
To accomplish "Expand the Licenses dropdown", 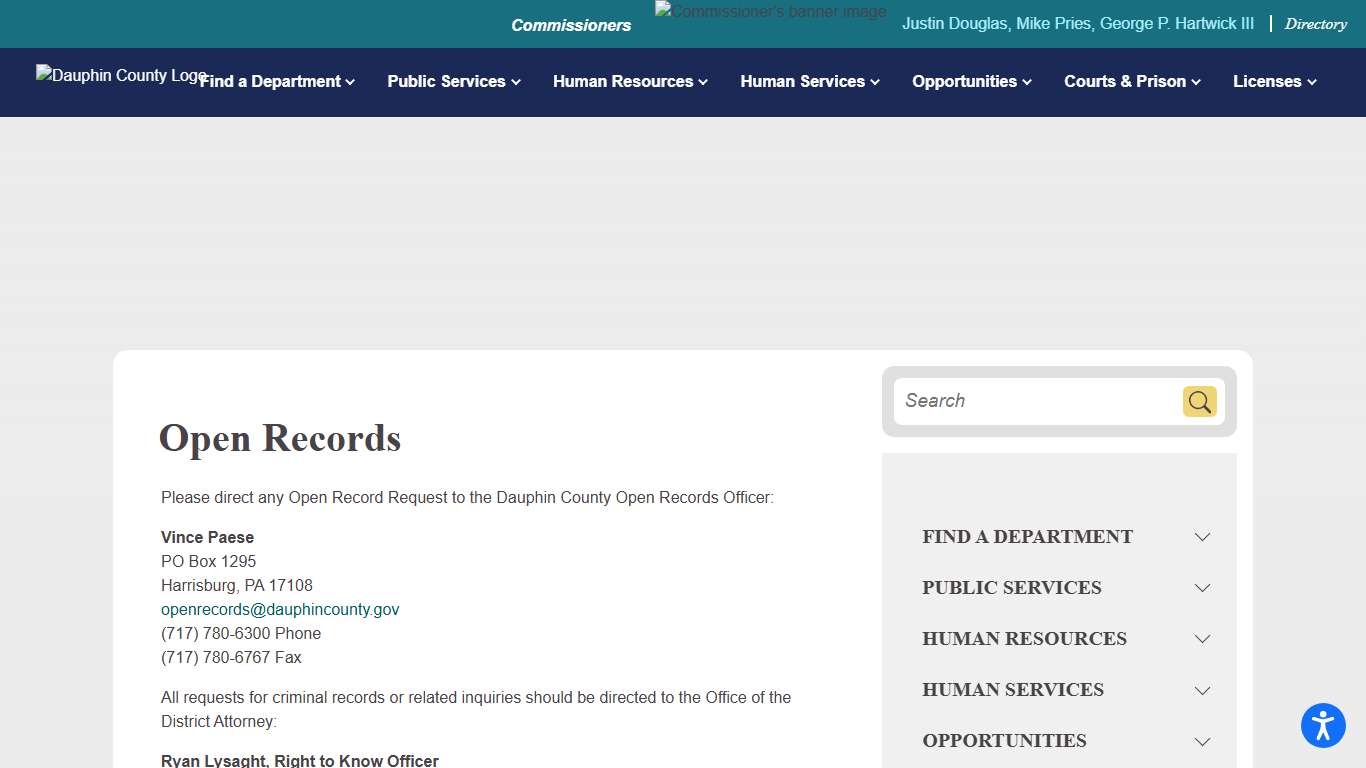I will click(x=1273, y=82).
